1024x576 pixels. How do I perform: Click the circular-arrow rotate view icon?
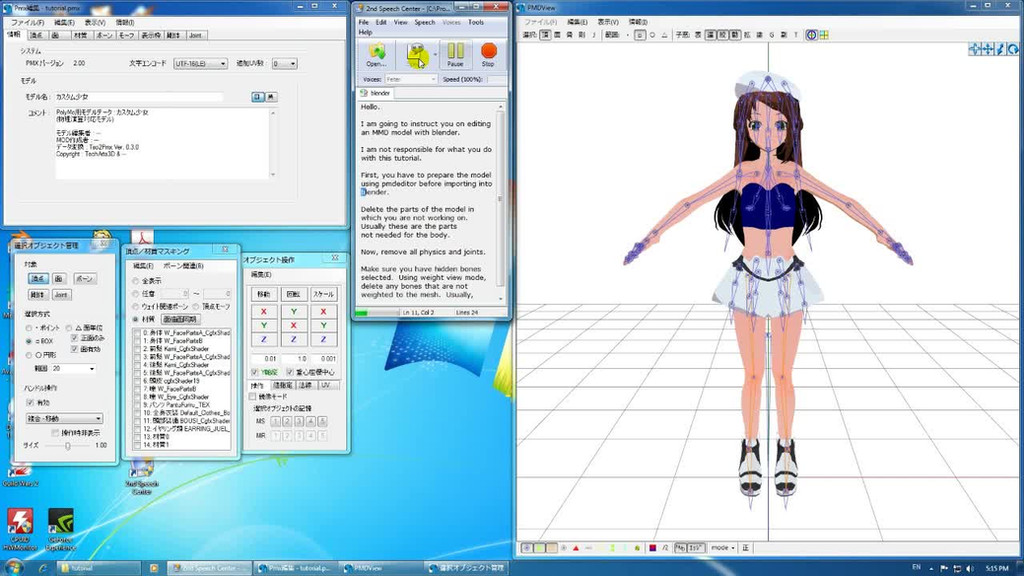coord(1013,49)
